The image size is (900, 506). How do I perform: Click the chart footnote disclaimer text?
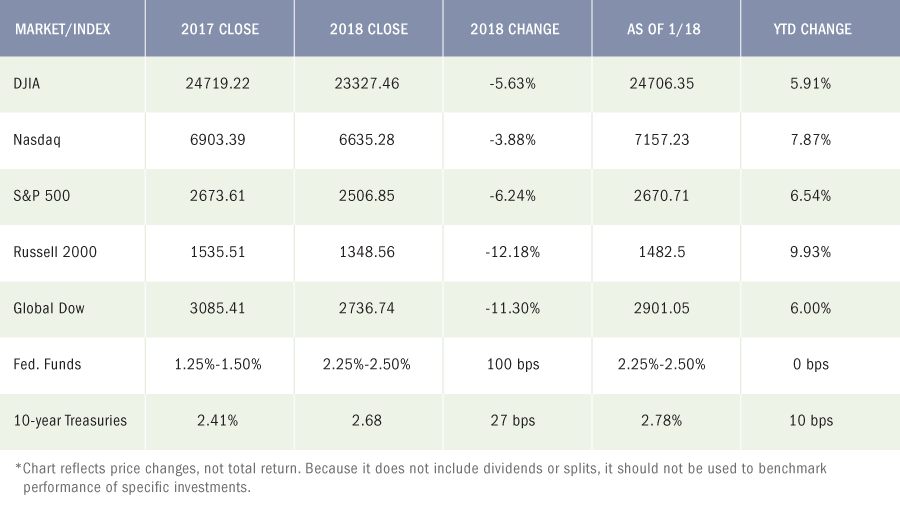(x=421, y=478)
